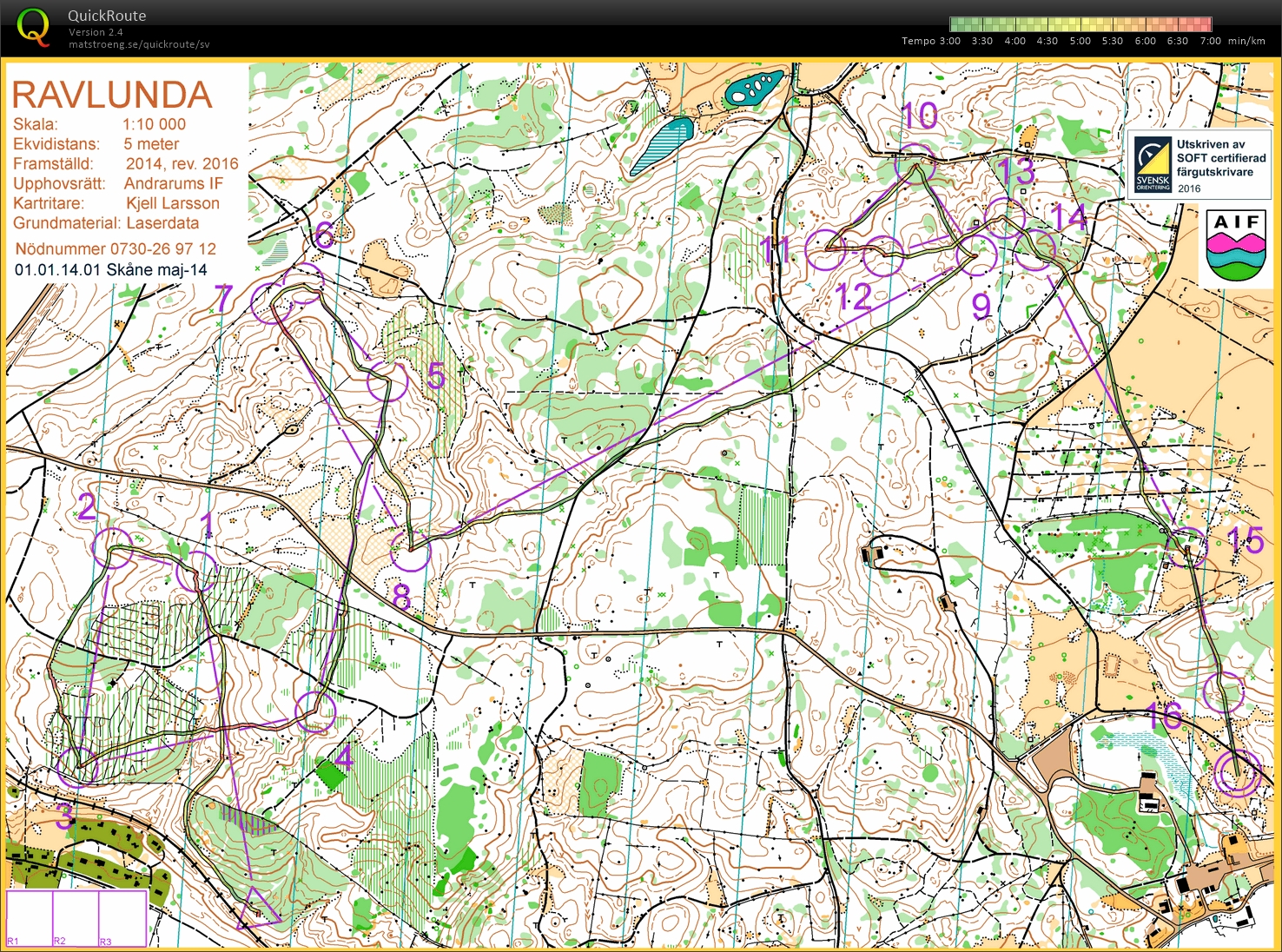1282x952 pixels.
Task: Click the Grundmaterial Laserdata text
Action: [x=105, y=222]
